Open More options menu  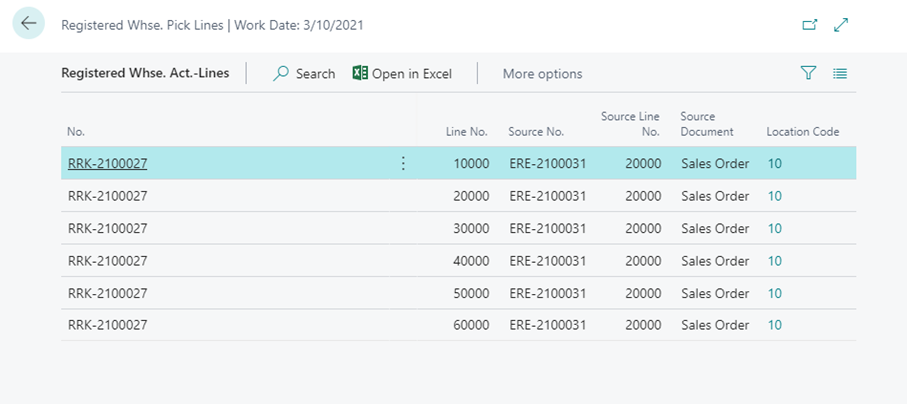pos(542,73)
